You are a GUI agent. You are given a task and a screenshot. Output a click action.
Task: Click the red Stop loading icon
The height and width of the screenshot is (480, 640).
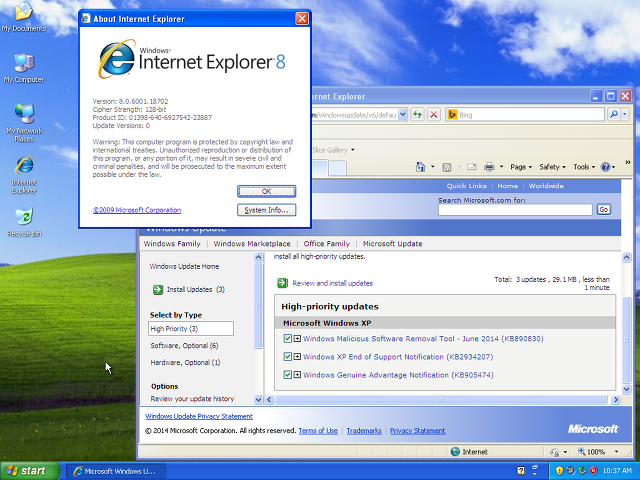point(433,115)
